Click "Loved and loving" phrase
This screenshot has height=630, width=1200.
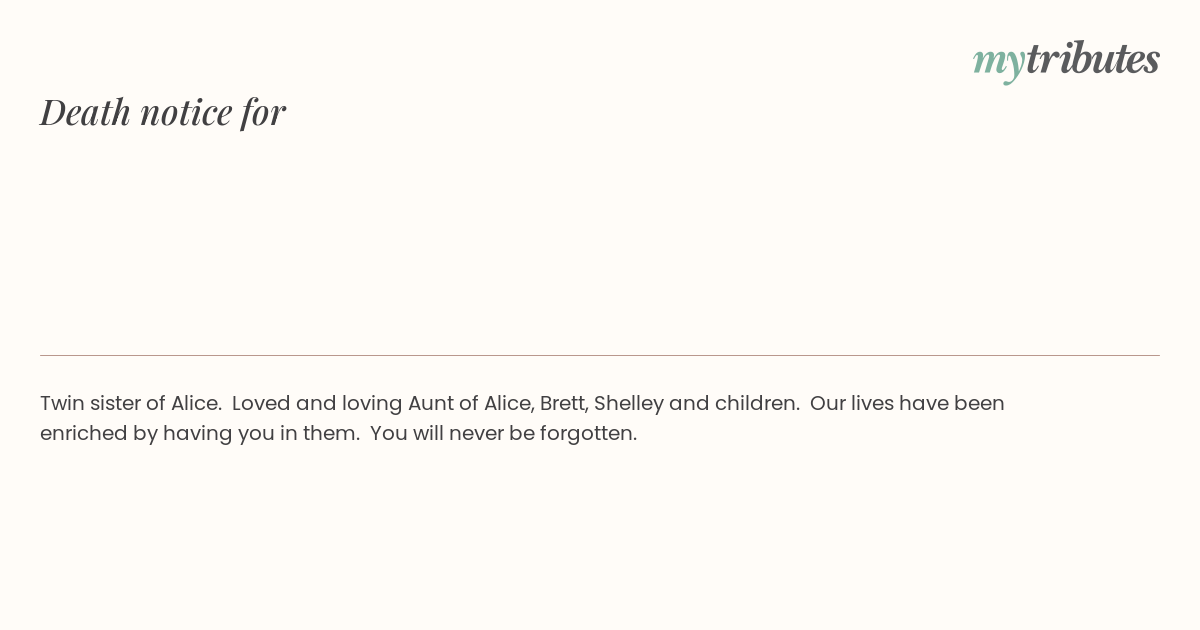[317, 404]
